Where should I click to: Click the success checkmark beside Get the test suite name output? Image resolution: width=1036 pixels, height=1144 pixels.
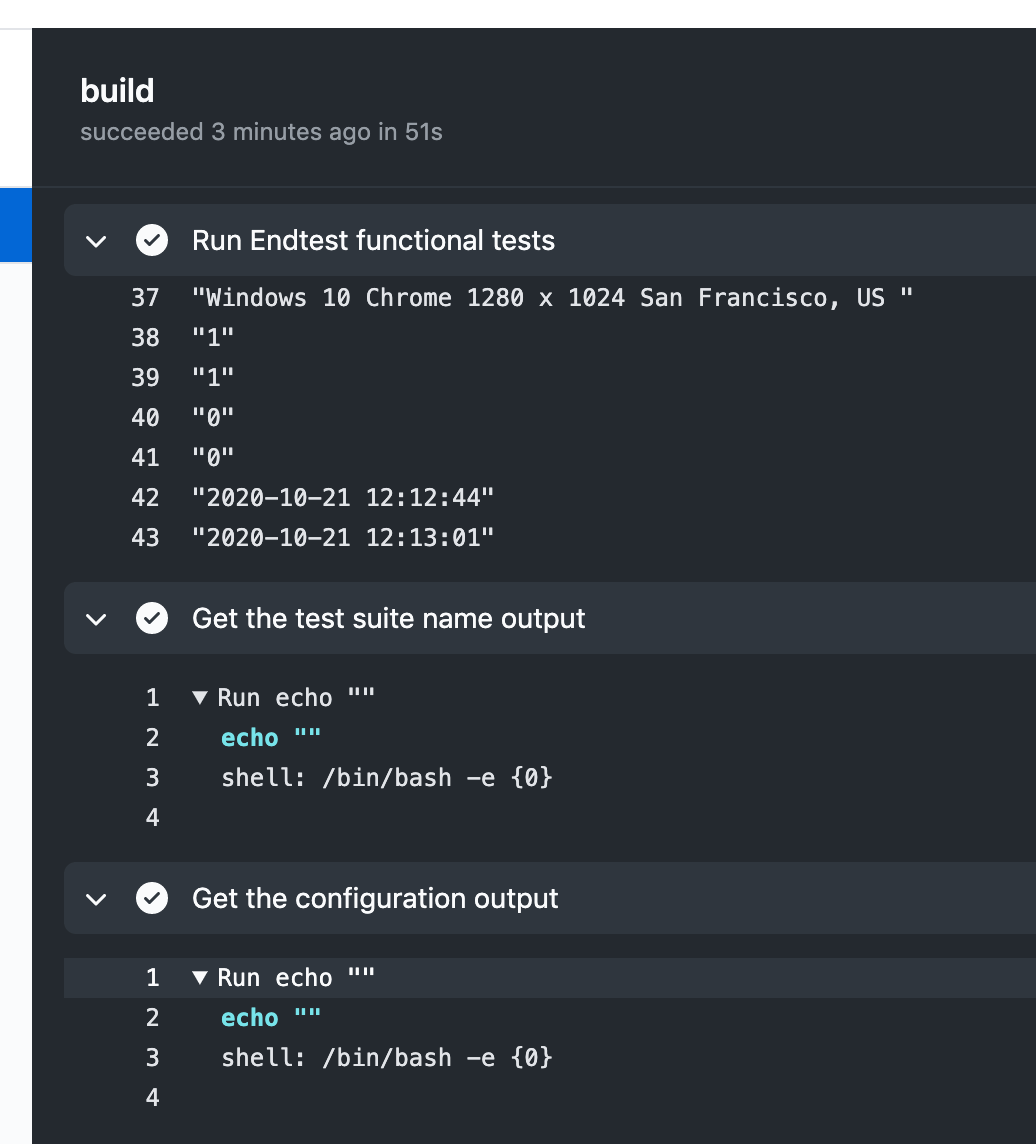click(152, 618)
